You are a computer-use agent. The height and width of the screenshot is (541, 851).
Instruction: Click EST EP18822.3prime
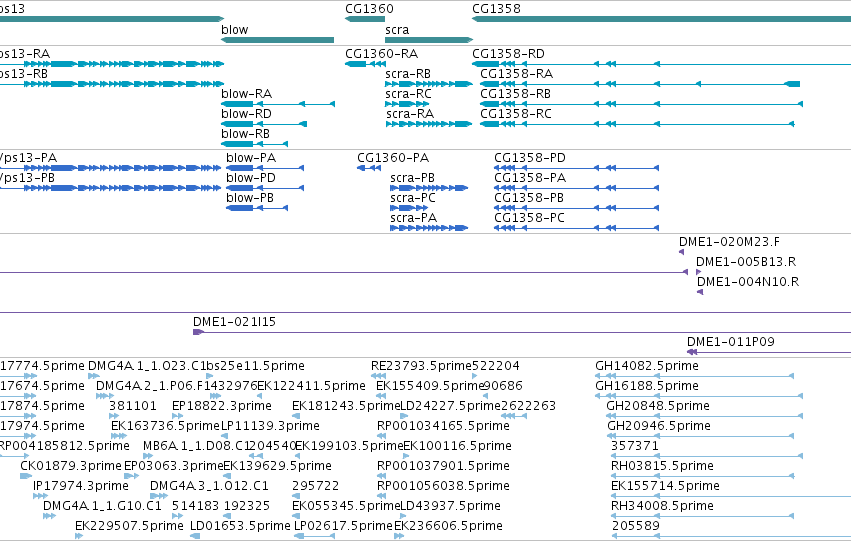[x=177, y=416]
